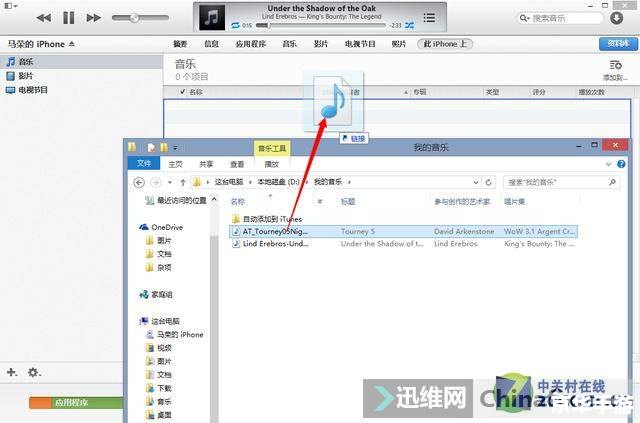Open the 信息 tab
Screen dimensions: 640x423
coord(211,44)
